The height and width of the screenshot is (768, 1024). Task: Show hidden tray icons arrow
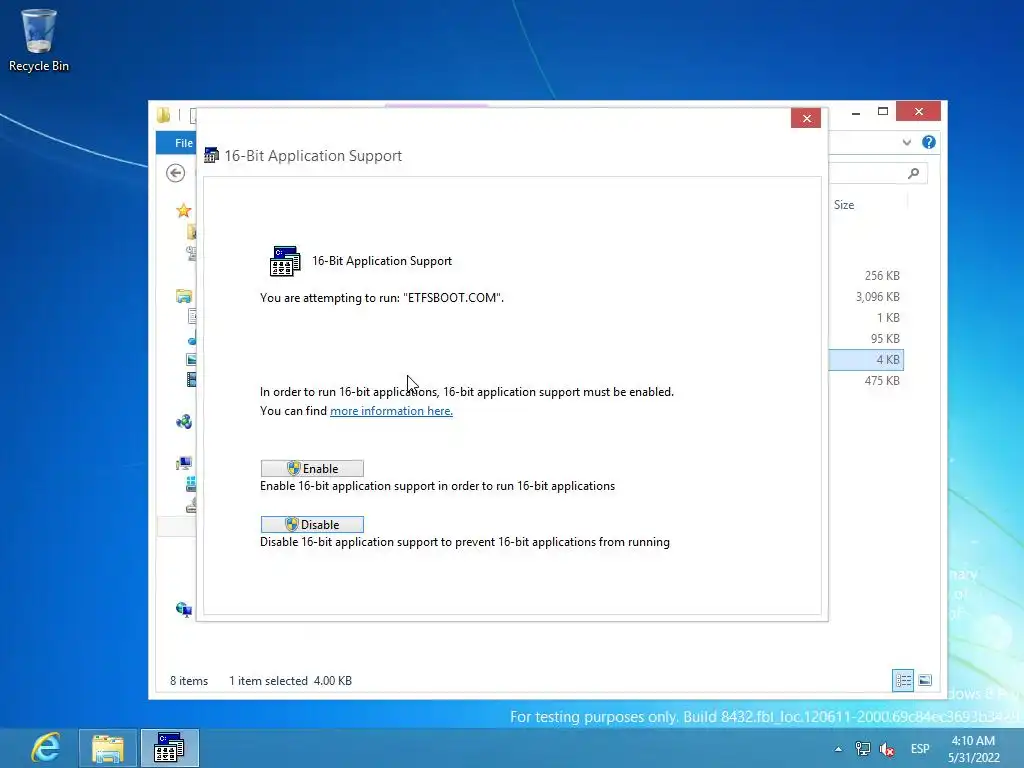coord(838,749)
